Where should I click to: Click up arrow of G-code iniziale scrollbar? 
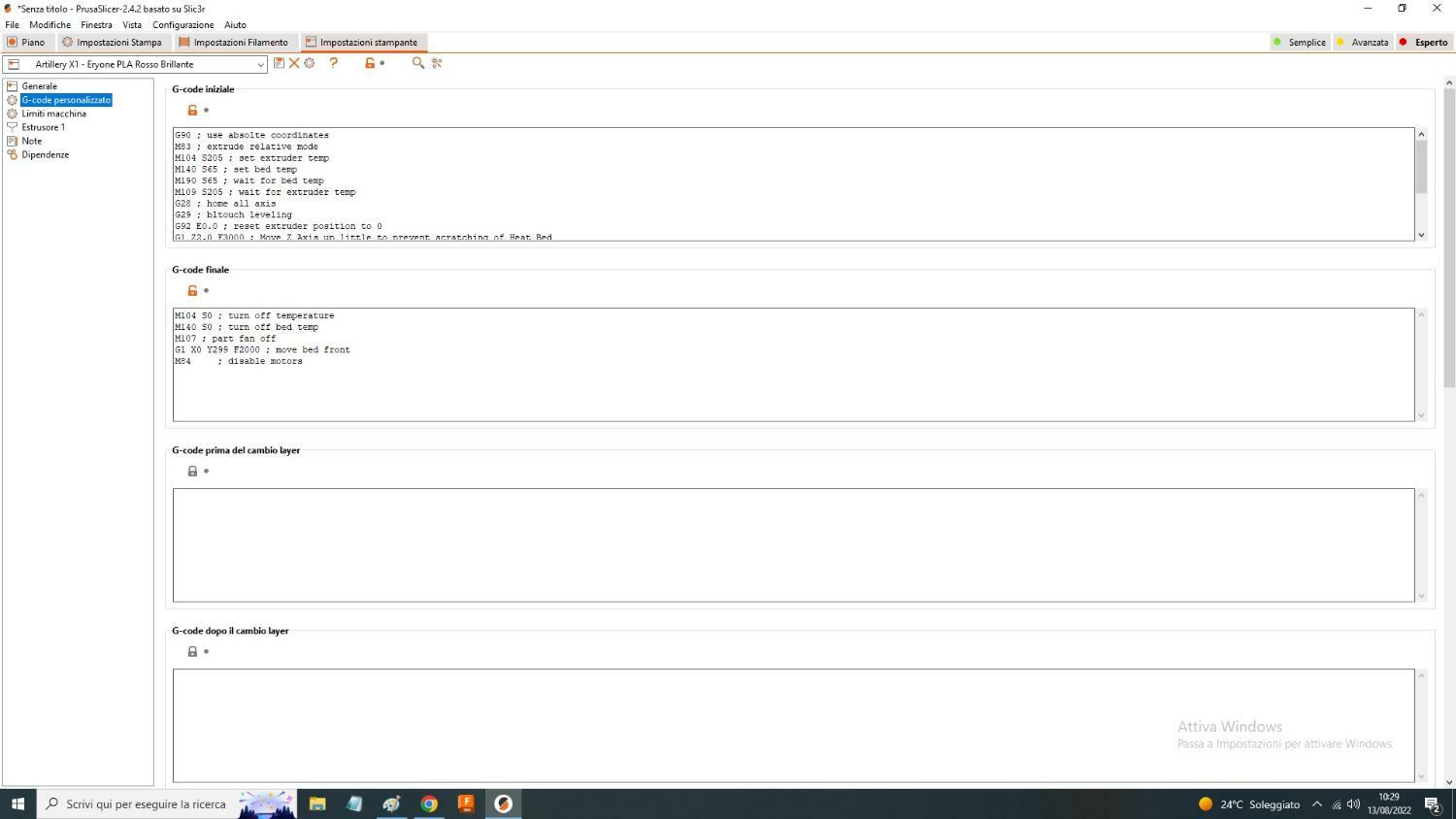click(x=1421, y=134)
